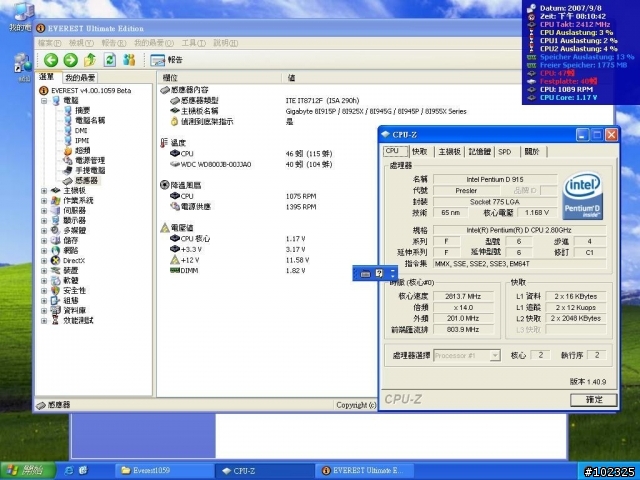
Task: Open the 檢視 View menu in EVEREST
Action: coord(81,43)
